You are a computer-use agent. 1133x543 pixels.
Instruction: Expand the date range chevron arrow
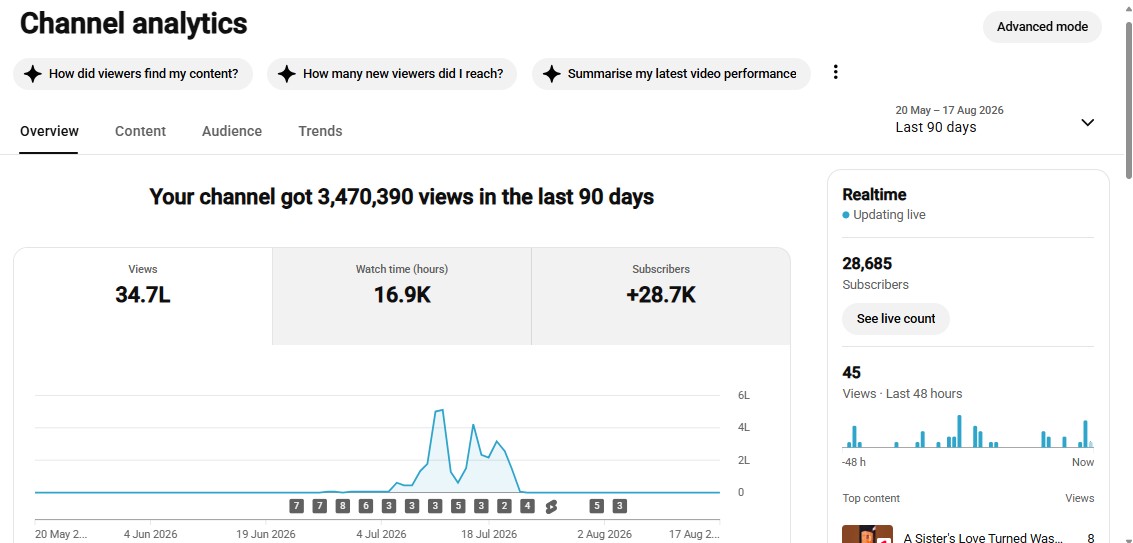[1087, 122]
